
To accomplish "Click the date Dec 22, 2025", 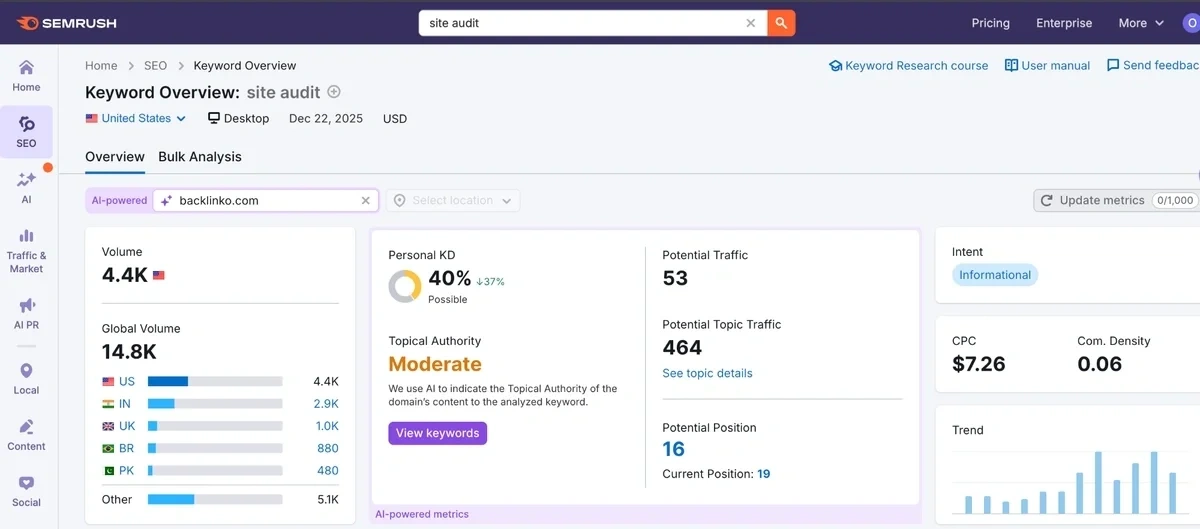I will [326, 118].
